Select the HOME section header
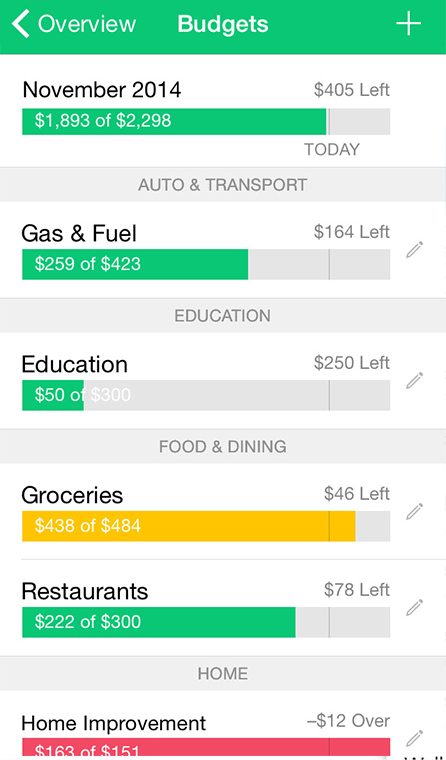Screen dimensions: 446x760 click(x=223, y=674)
